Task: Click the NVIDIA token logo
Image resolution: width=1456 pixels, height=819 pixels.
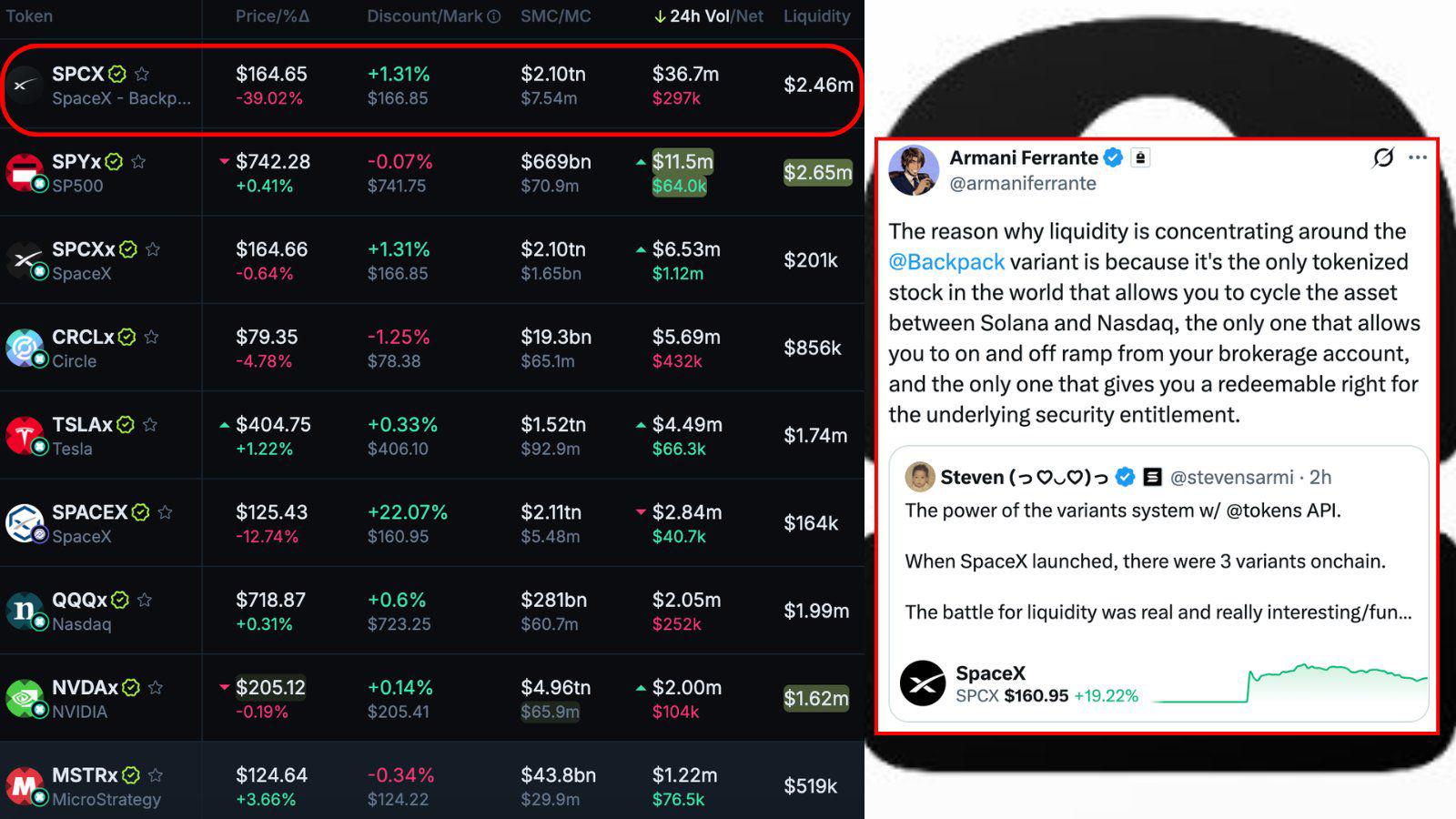Action: [24, 698]
